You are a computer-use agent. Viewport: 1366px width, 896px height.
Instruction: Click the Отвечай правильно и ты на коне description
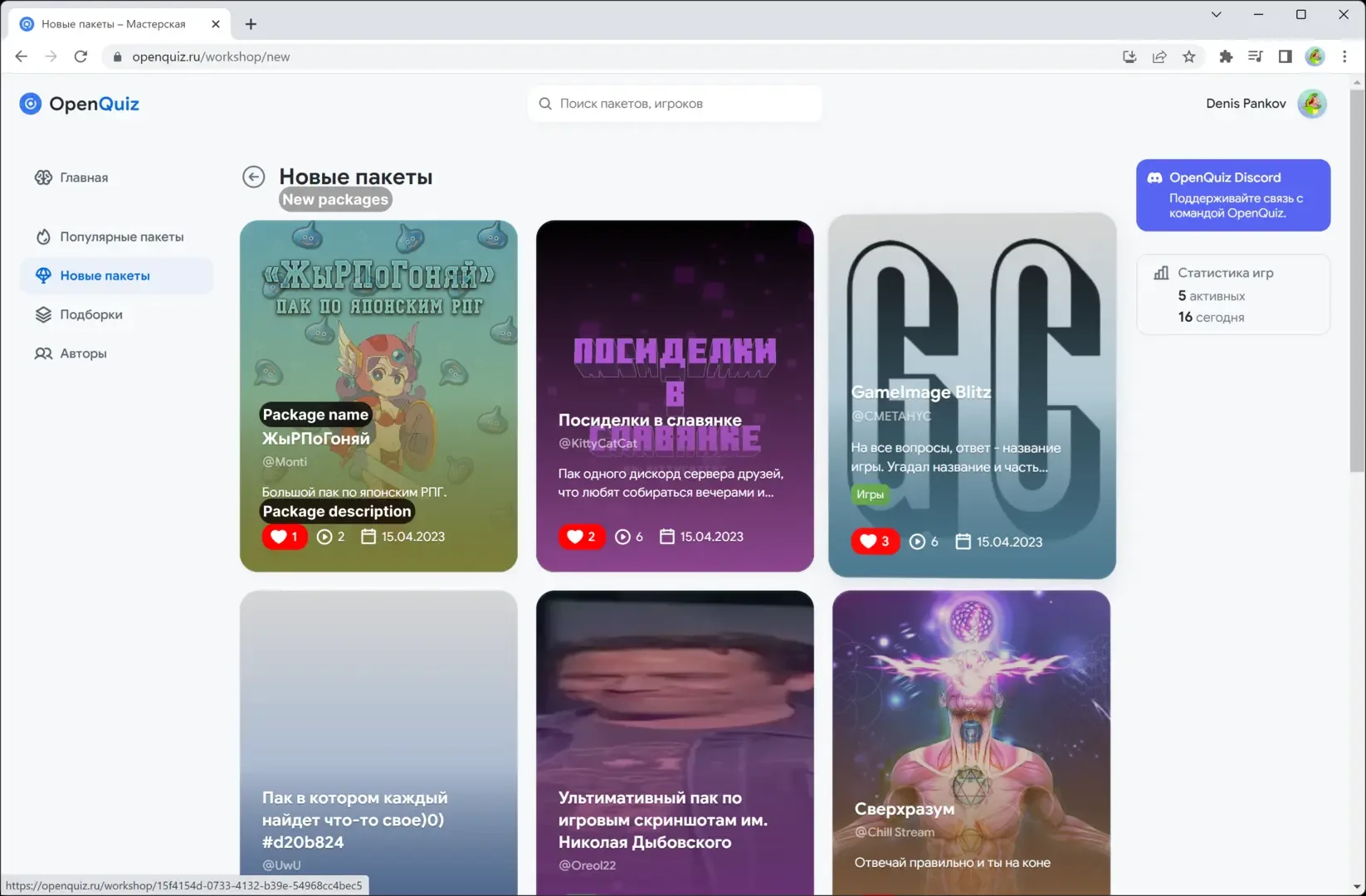953,863
